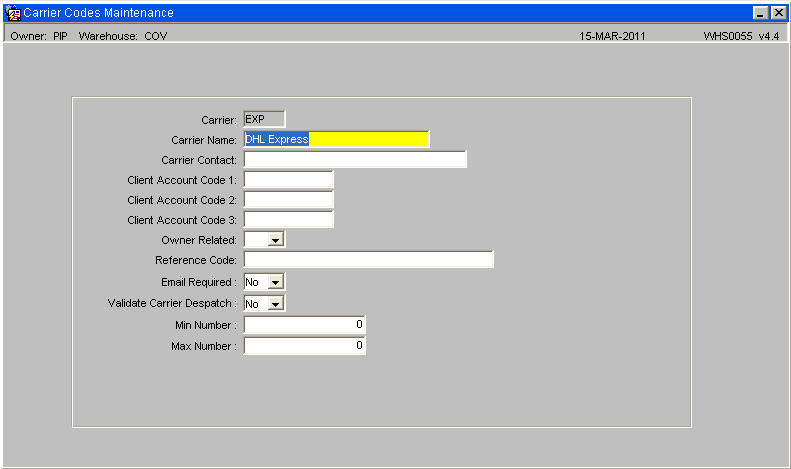Click the Max Number field
Image resolution: width=791 pixels, height=469 pixels.
[x=305, y=346]
